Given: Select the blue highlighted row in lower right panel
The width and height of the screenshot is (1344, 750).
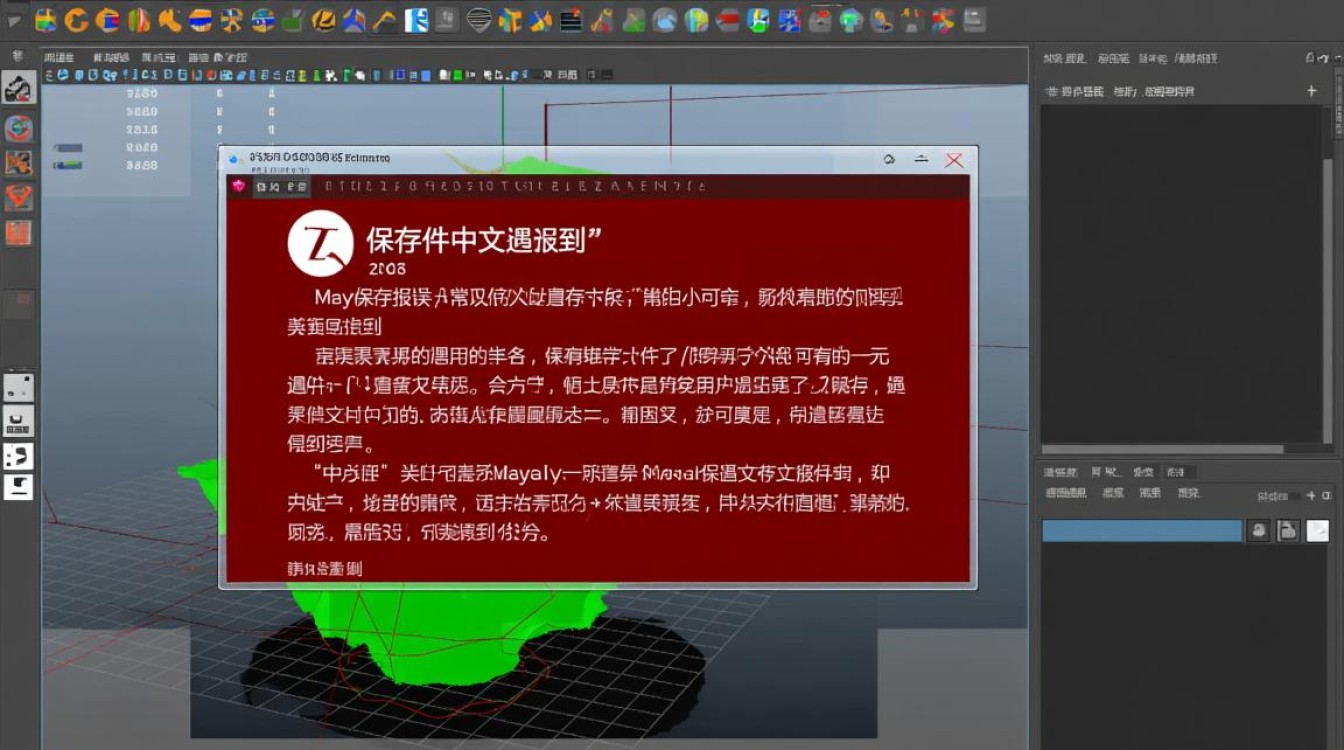Looking at the screenshot, I should click(1142, 531).
